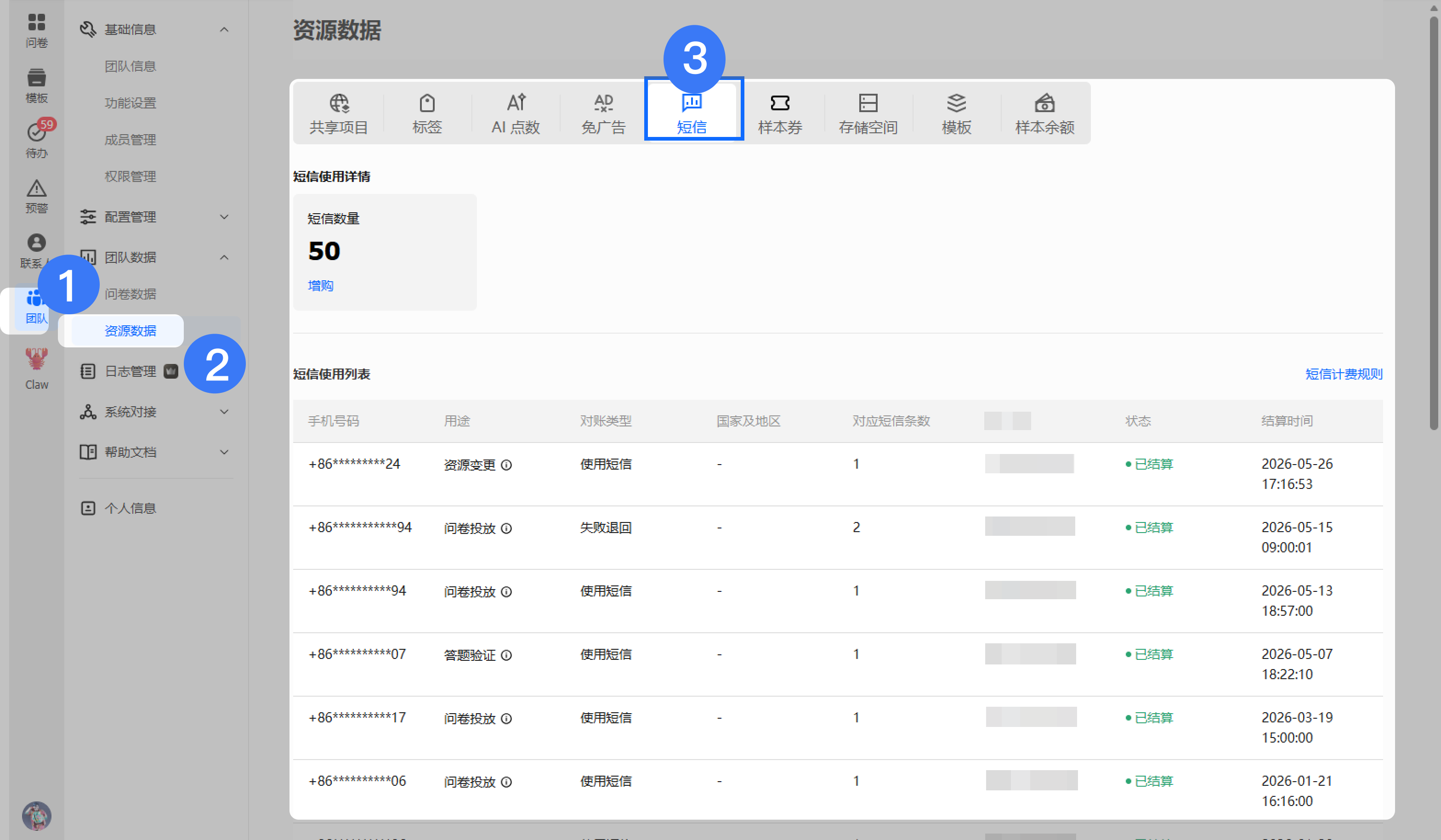This screenshot has height=840, width=1441.
Task: Click the 结算时间 column header
Action: [1287, 421]
